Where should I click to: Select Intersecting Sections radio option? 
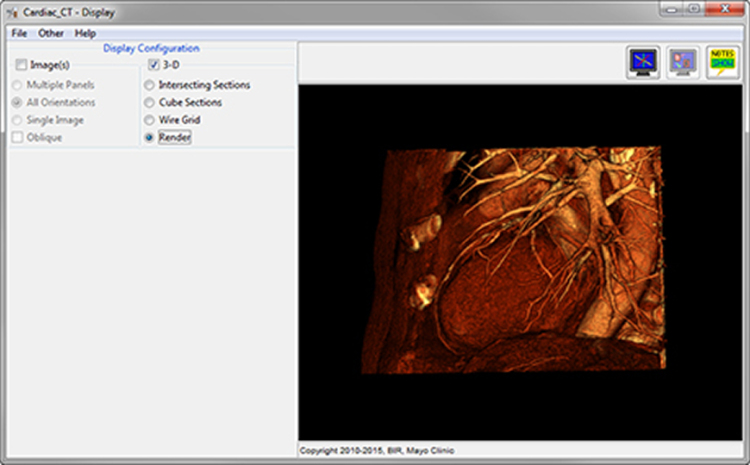[150, 85]
